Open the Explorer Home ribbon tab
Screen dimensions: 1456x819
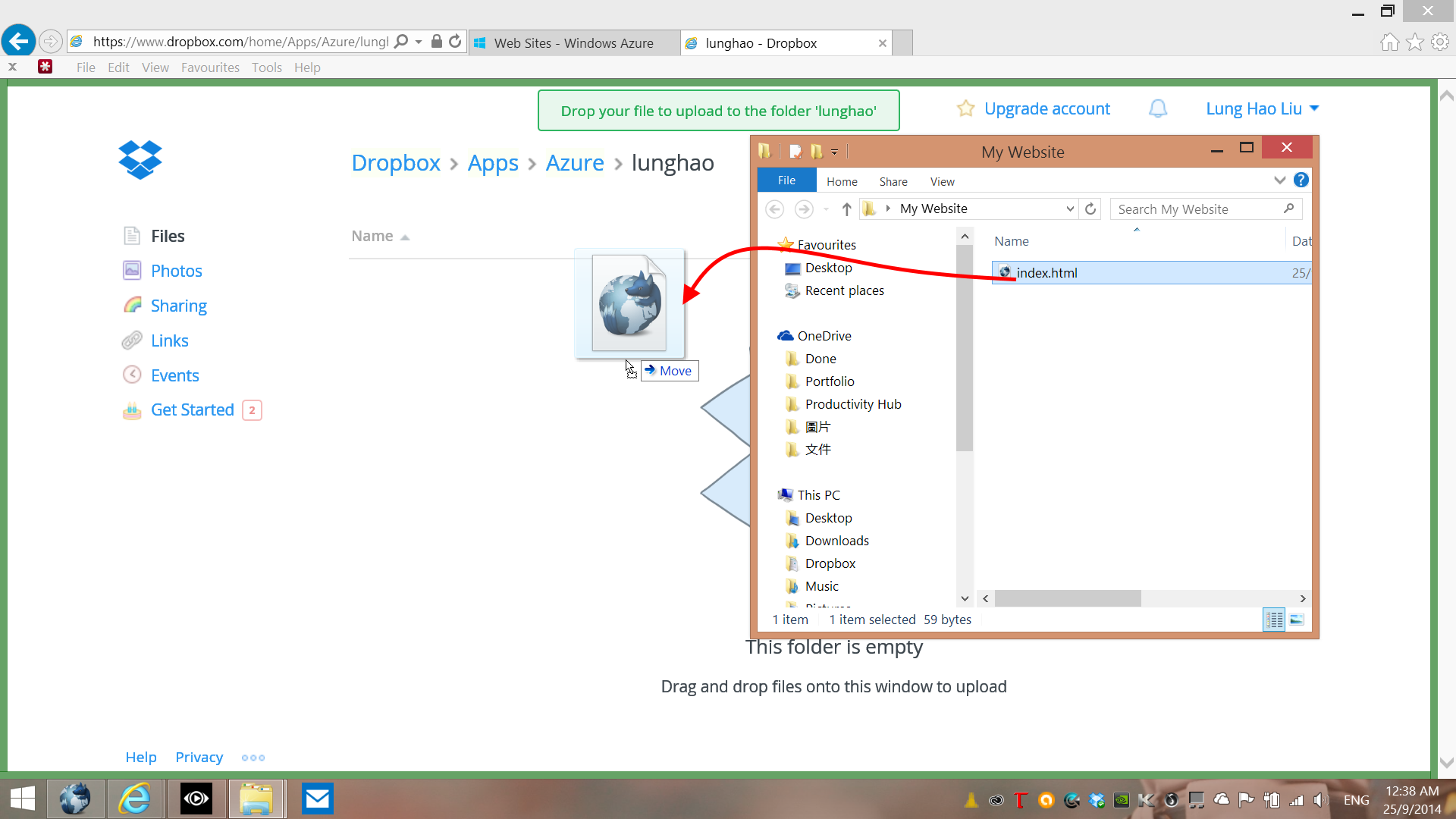pyautogui.click(x=842, y=182)
